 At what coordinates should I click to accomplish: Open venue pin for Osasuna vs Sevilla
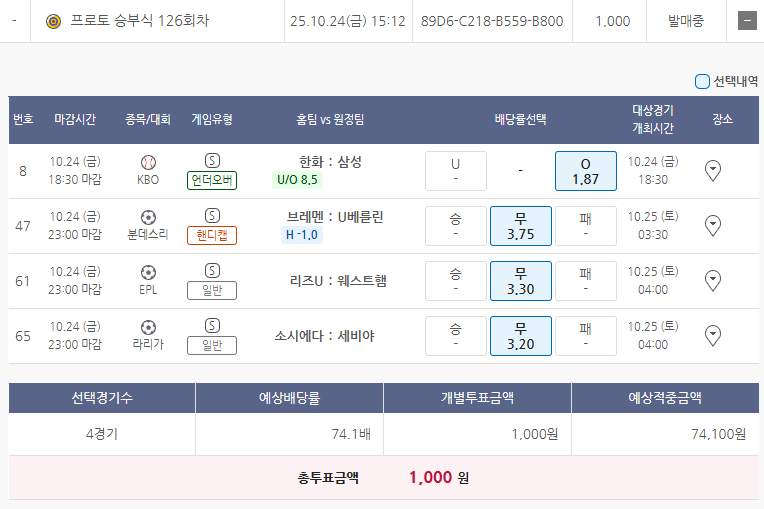coord(713,334)
